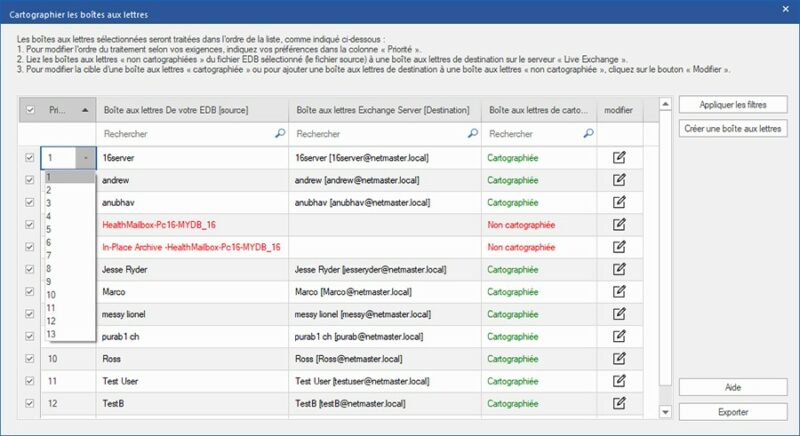Close the Cartographier les boîtes aux lettres dialog
The height and width of the screenshot is (436, 800).
coord(786,9)
